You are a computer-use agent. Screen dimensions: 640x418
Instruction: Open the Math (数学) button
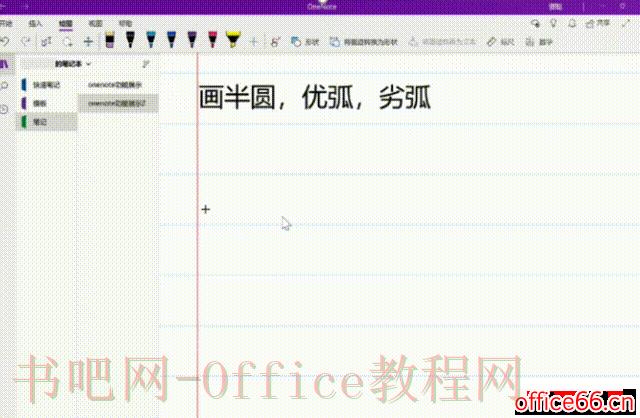[539, 42]
